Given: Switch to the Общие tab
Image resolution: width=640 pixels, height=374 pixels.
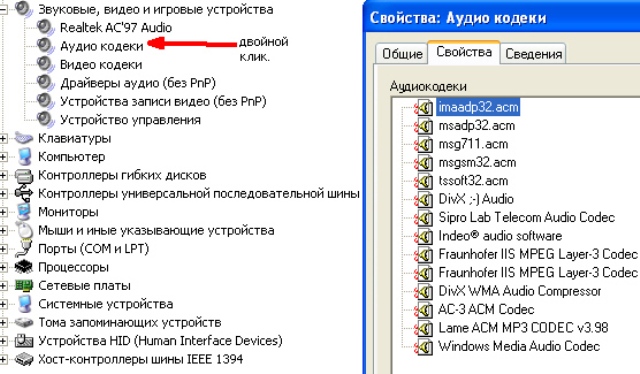Looking at the screenshot, I should point(402,53).
